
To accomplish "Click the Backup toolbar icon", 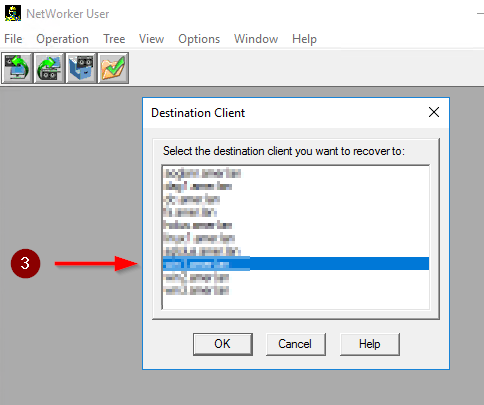I will tap(17, 68).
